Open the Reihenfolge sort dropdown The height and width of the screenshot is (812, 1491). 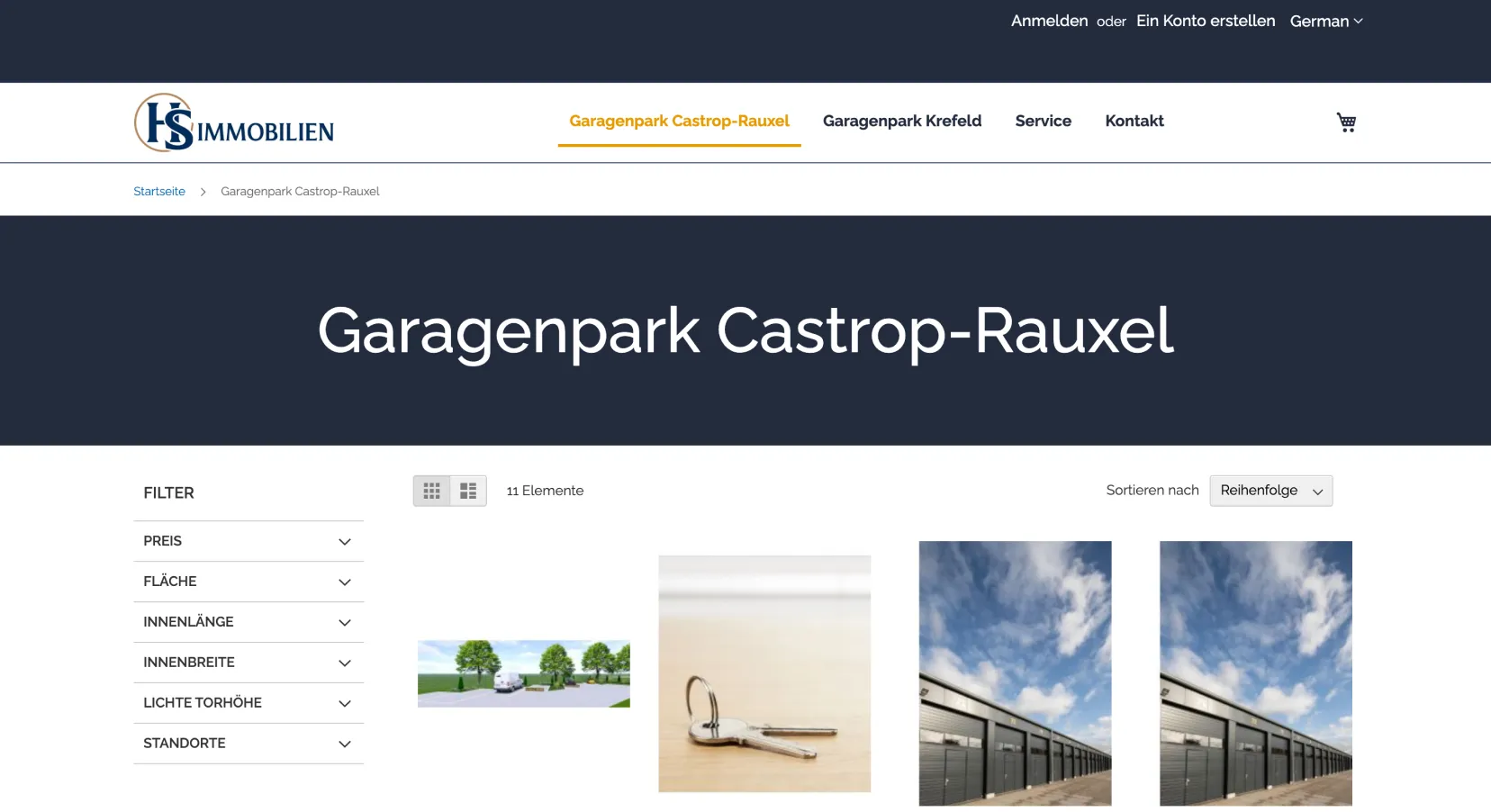[1270, 491]
